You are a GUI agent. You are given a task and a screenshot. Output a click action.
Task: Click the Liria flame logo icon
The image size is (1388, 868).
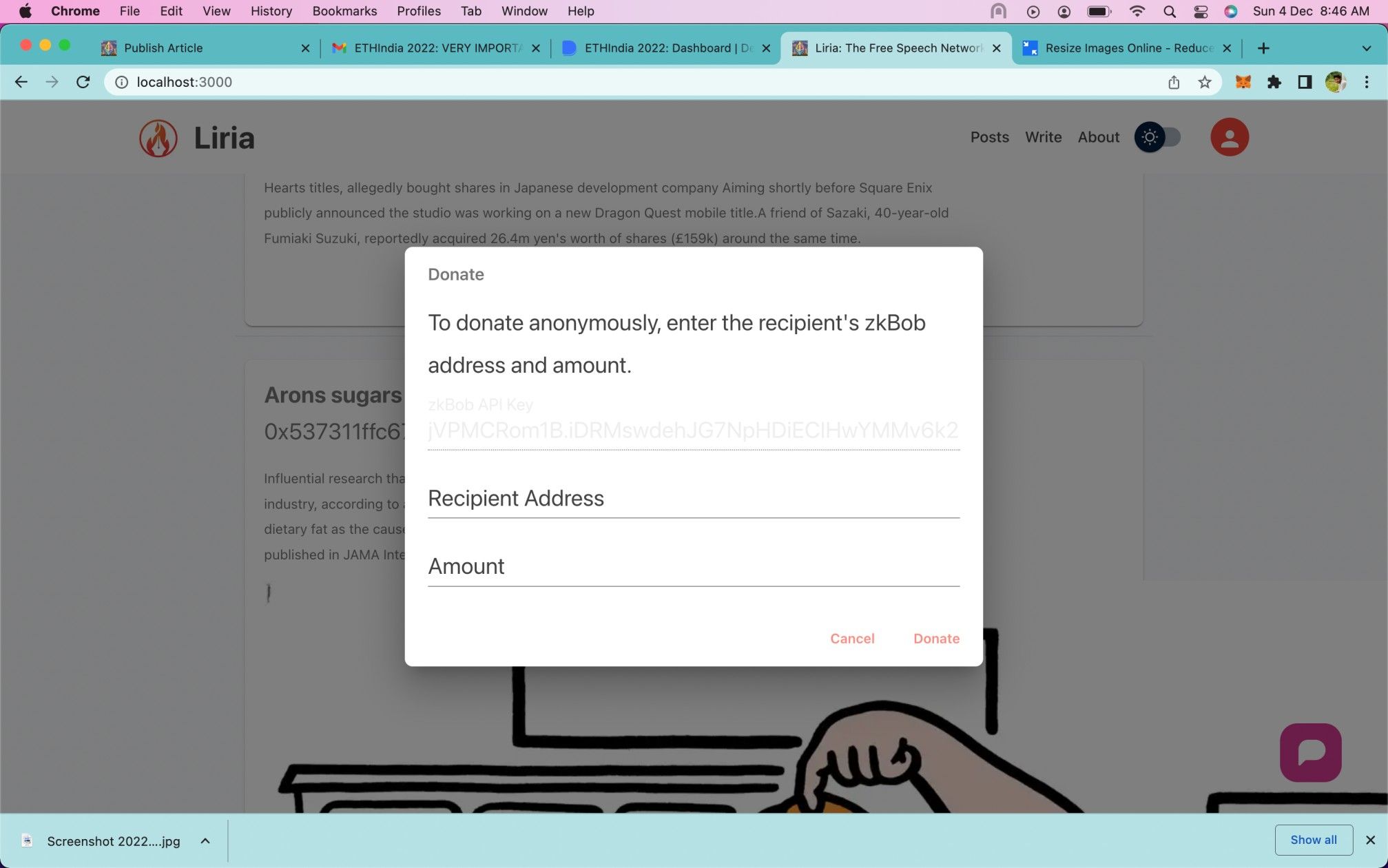pyautogui.click(x=158, y=137)
